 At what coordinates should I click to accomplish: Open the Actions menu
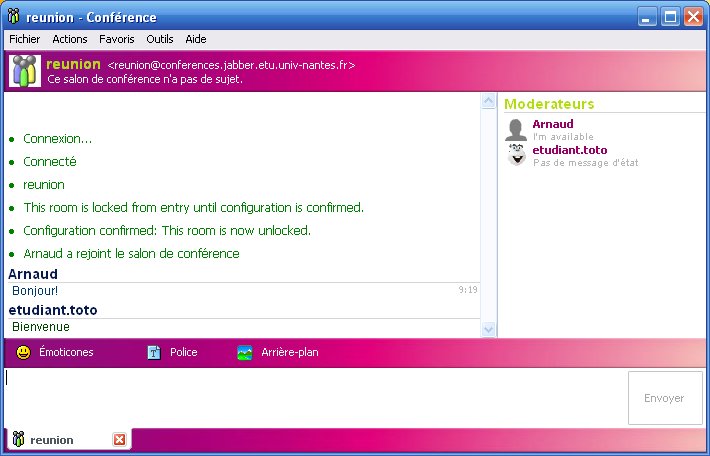pyautogui.click(x=70, y=39)
